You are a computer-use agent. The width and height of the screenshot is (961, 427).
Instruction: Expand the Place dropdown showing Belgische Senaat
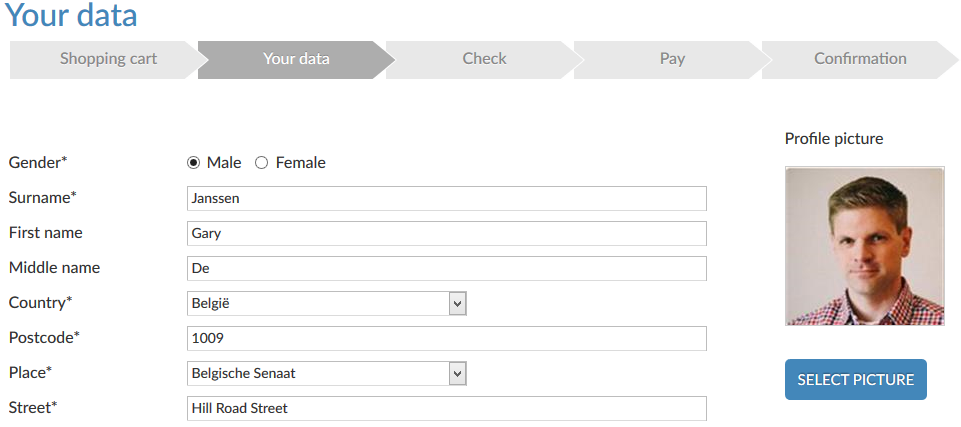point(318,373)
